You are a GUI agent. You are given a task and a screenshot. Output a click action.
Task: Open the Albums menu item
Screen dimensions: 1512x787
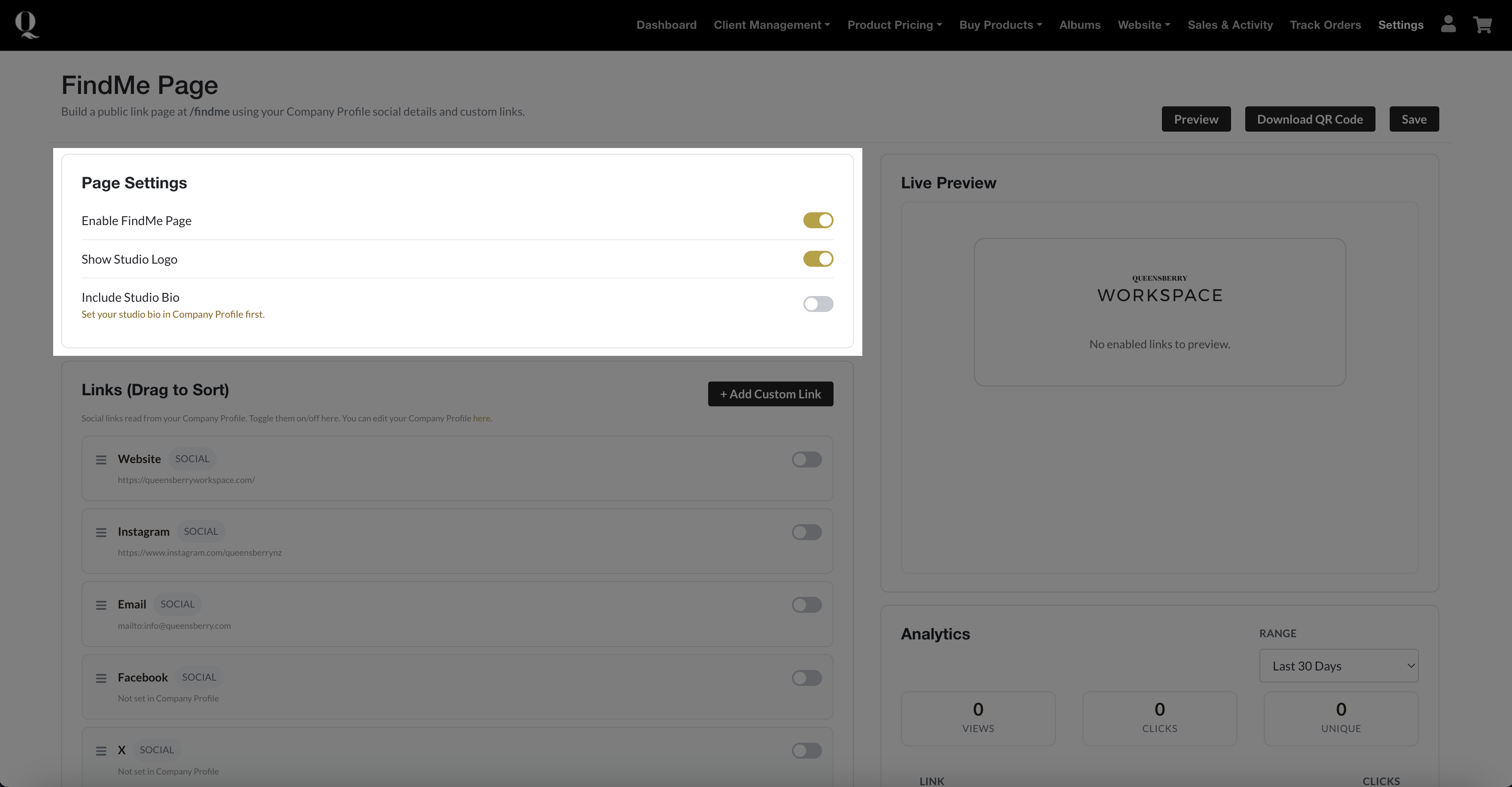[x=1079, y=25]
